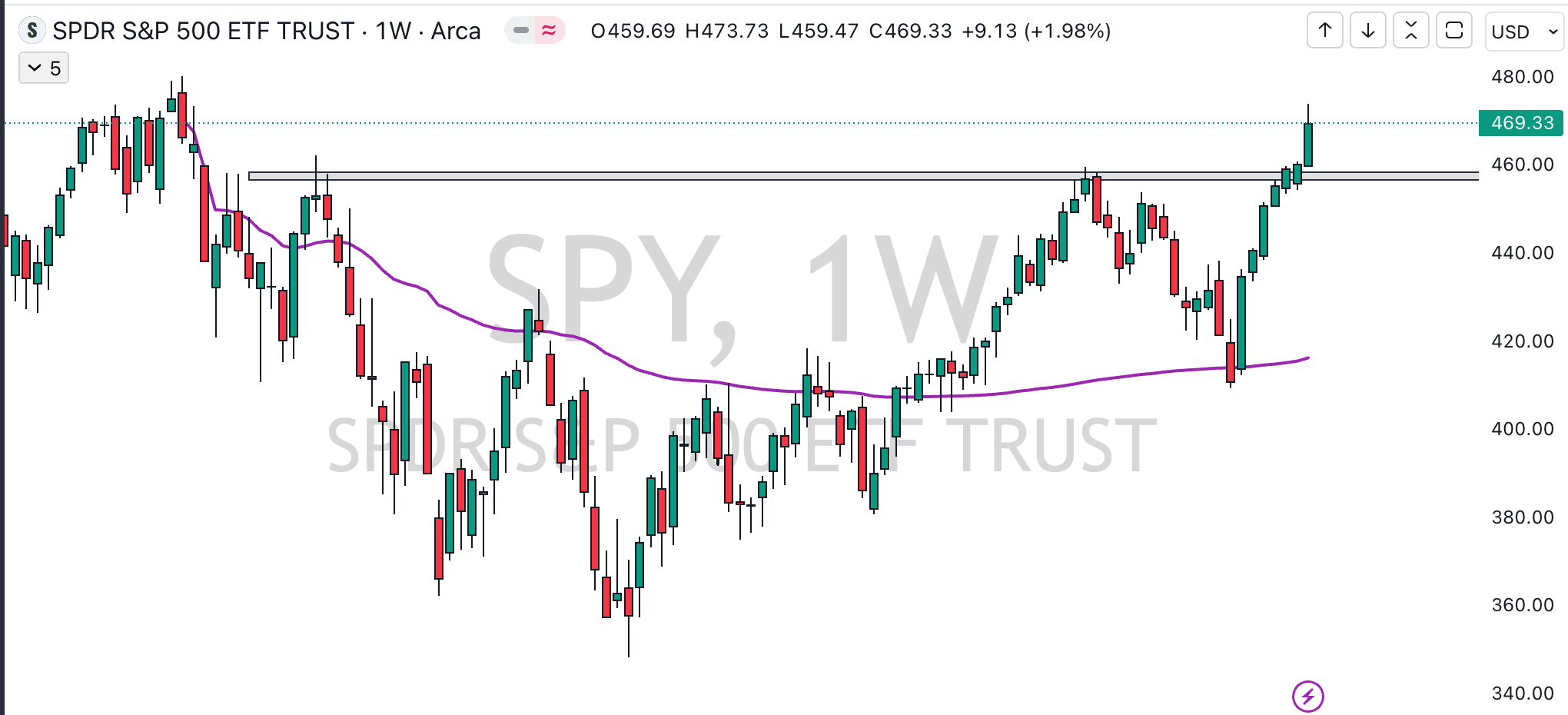Image resolution: width=1568 pixels, height=715 pixels.
Task: Click the O459.69 open value
Action: tap(633, 31)
